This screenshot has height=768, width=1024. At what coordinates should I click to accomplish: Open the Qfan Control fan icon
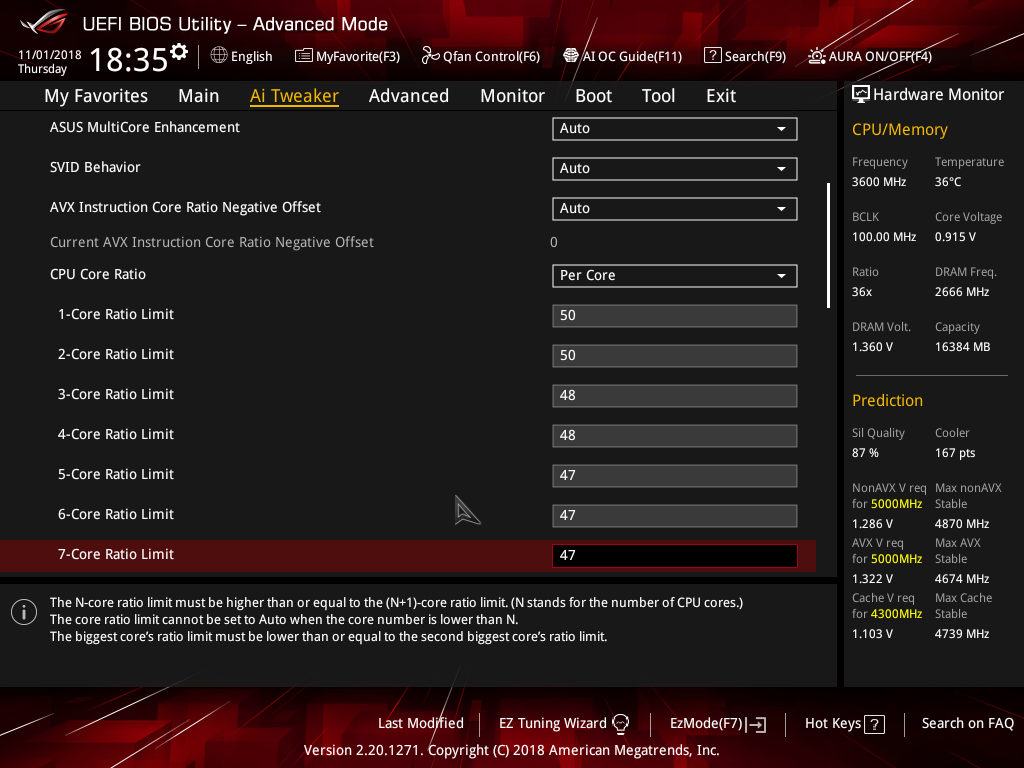click(x=430, y=56)
